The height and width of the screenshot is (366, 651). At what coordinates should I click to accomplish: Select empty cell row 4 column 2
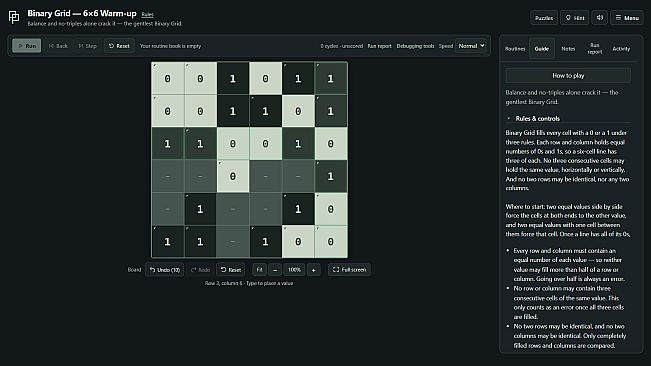tap(200, 176)
